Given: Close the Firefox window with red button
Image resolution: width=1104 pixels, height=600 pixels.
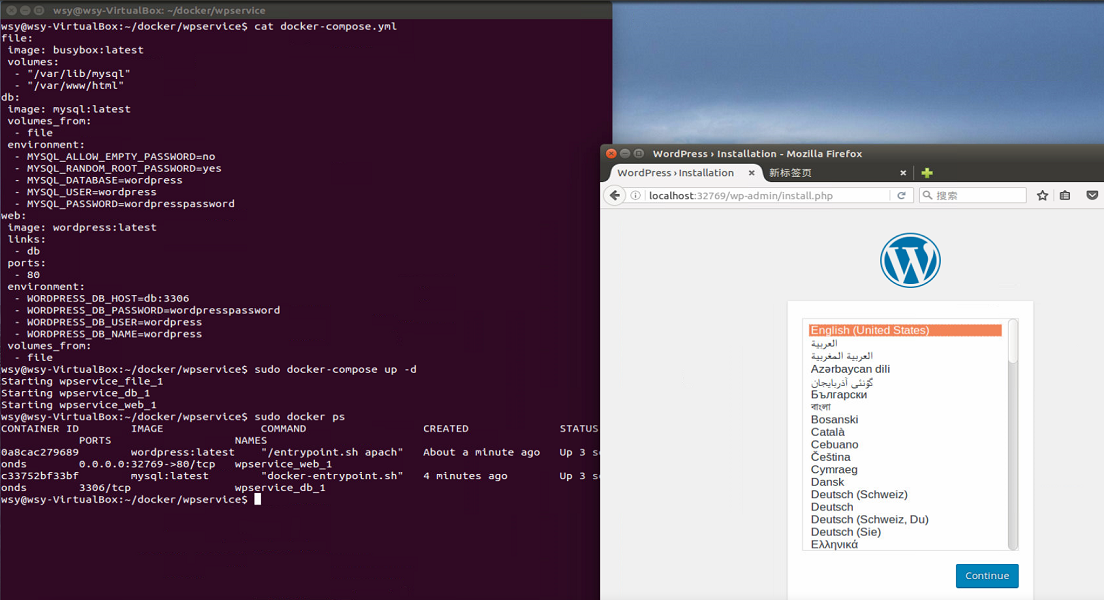Looking at the screenshot, I should click(611, 154).
